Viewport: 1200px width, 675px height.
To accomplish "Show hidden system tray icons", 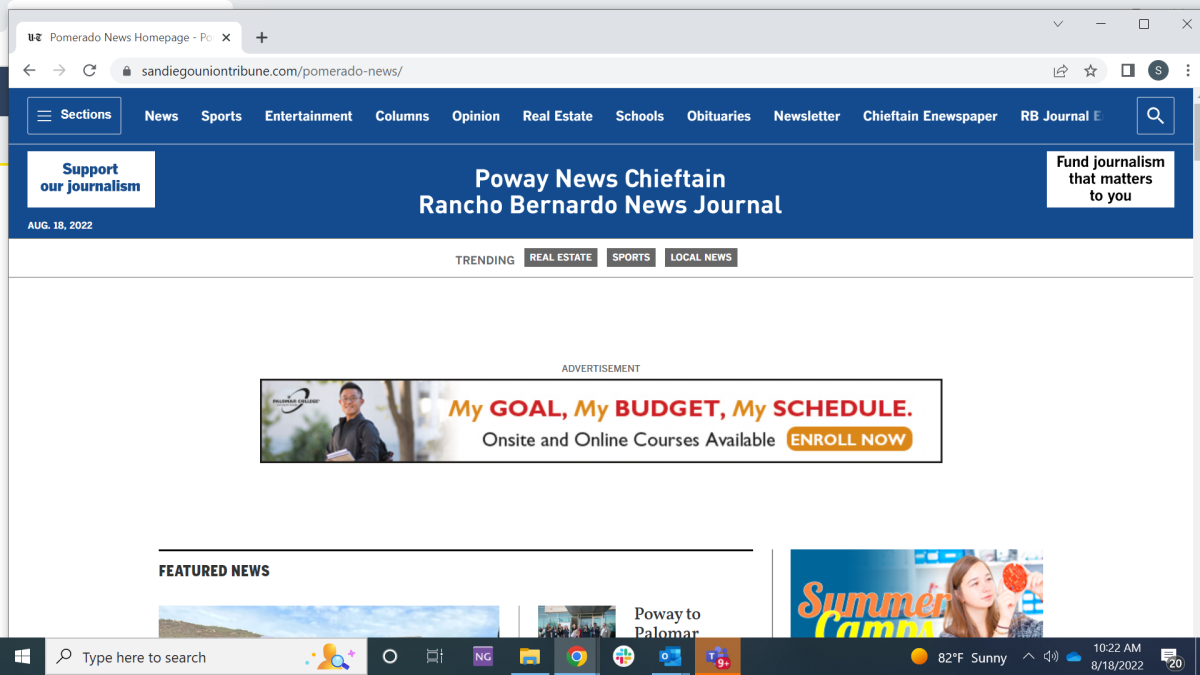I will (1028, 657).
